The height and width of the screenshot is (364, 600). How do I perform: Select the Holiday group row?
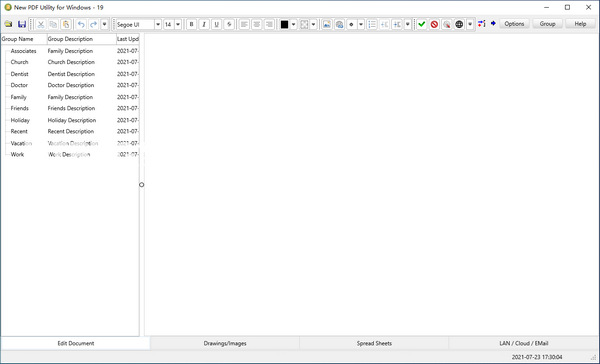click(x=70, y=120)
